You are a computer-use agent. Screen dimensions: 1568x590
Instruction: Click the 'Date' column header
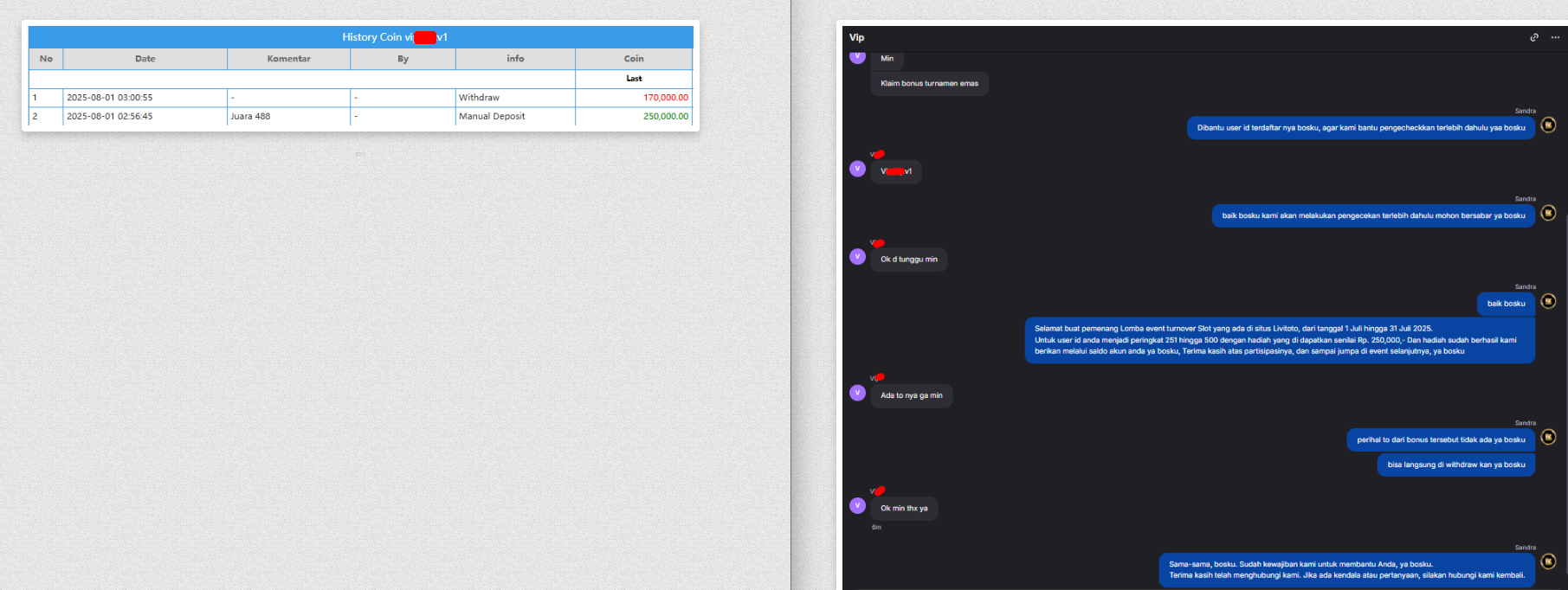click(x=145, y=59)
